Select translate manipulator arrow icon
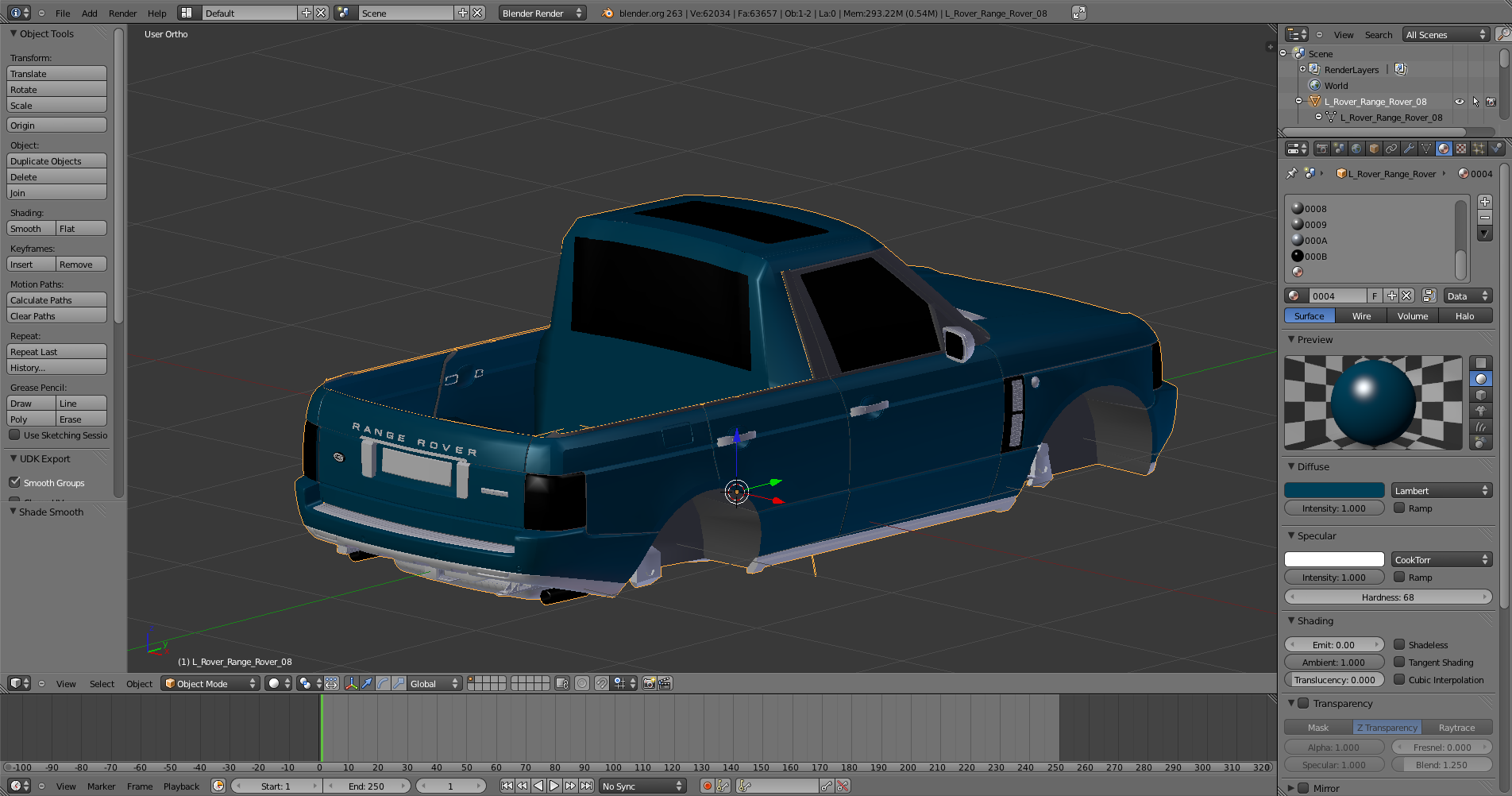 pos(367,683)
